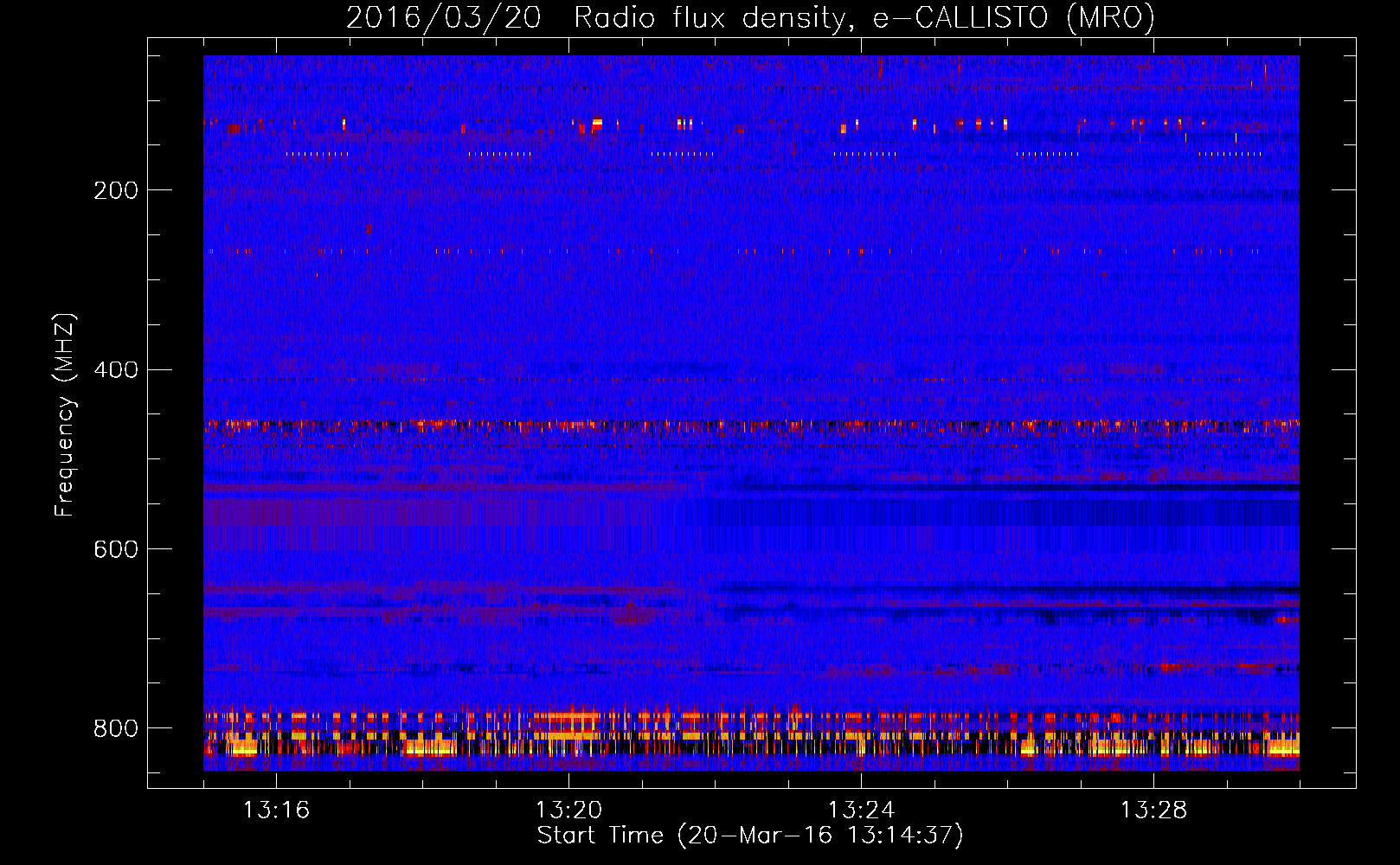Click the plot title "2016/03/20 Radio flux density, e-CALLISTO (MRO)"
The height and width of the screenshot is (865, 1400).
750,17
